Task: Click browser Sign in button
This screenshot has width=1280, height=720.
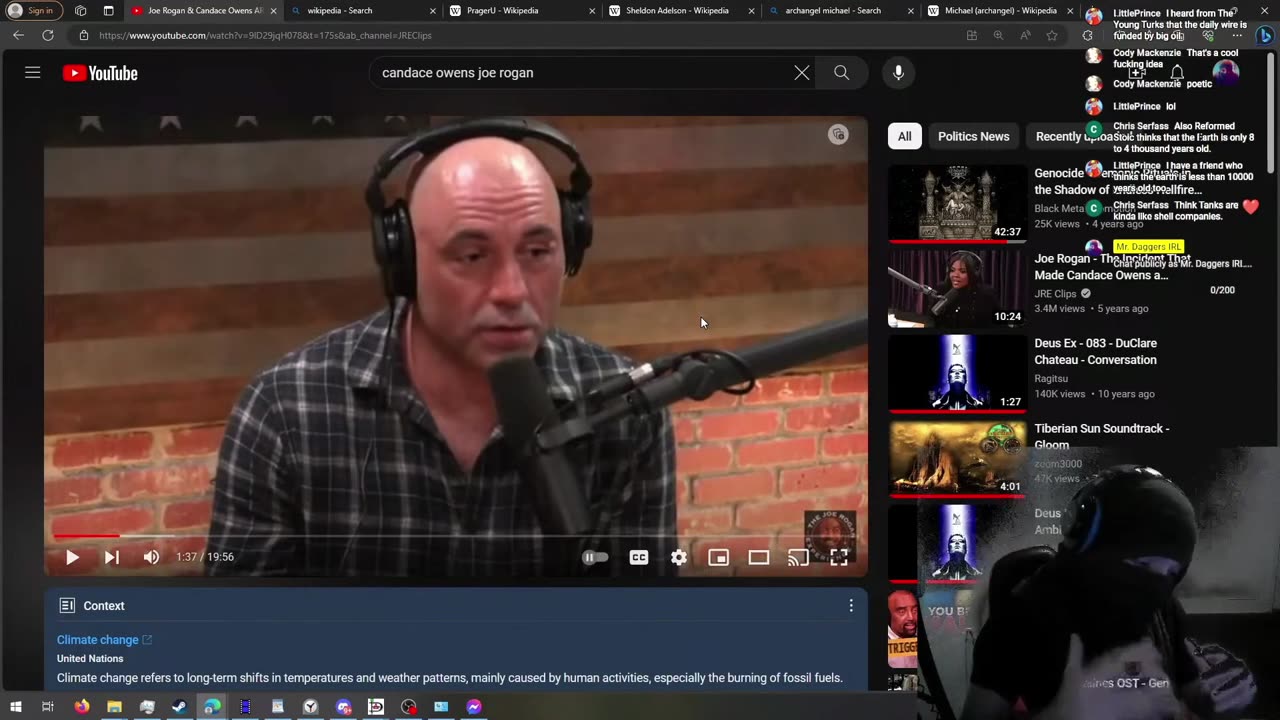Action: 33,11
